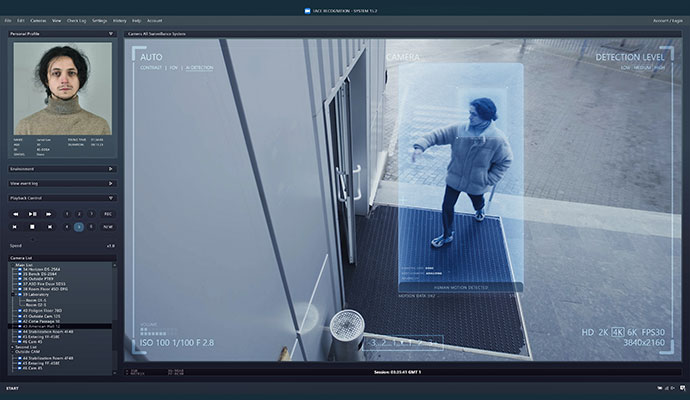Click camera icon of 39 Laboratory
The width and height of the screenshot is (690, 400).
tap(20, 294)
